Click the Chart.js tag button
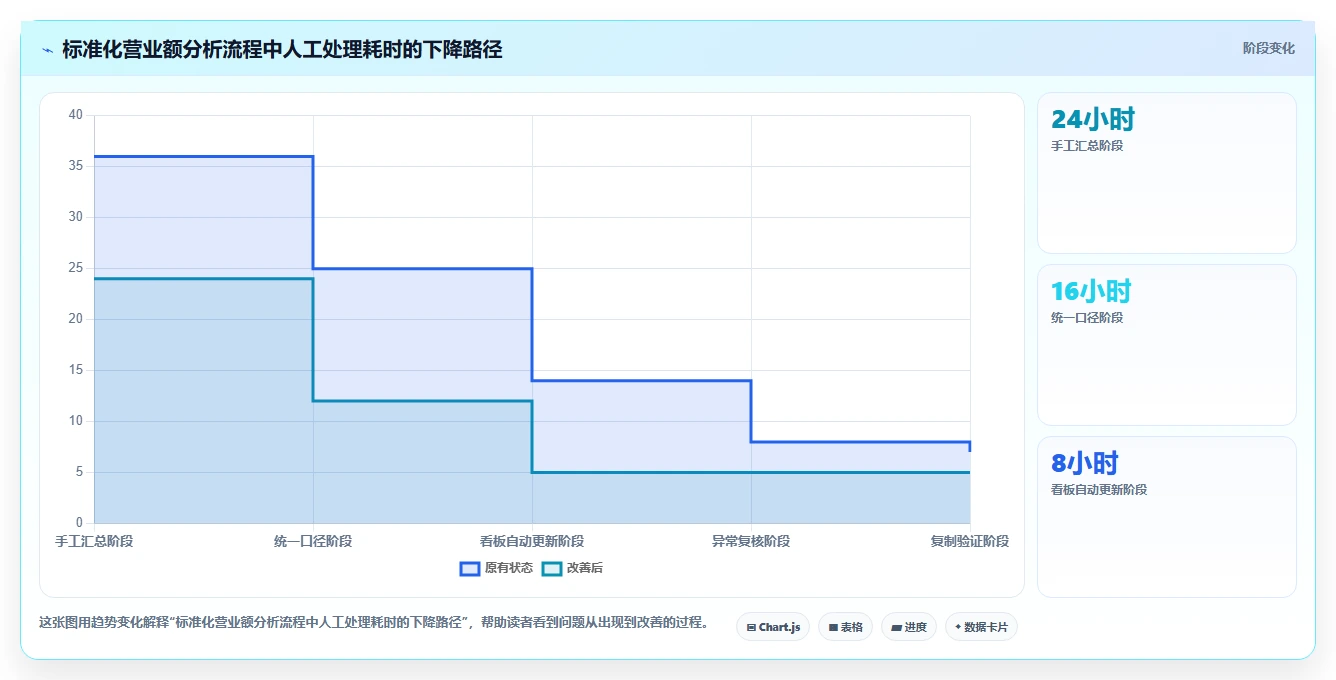Viewport: 1336px width, 680px height. click(773, 627)
